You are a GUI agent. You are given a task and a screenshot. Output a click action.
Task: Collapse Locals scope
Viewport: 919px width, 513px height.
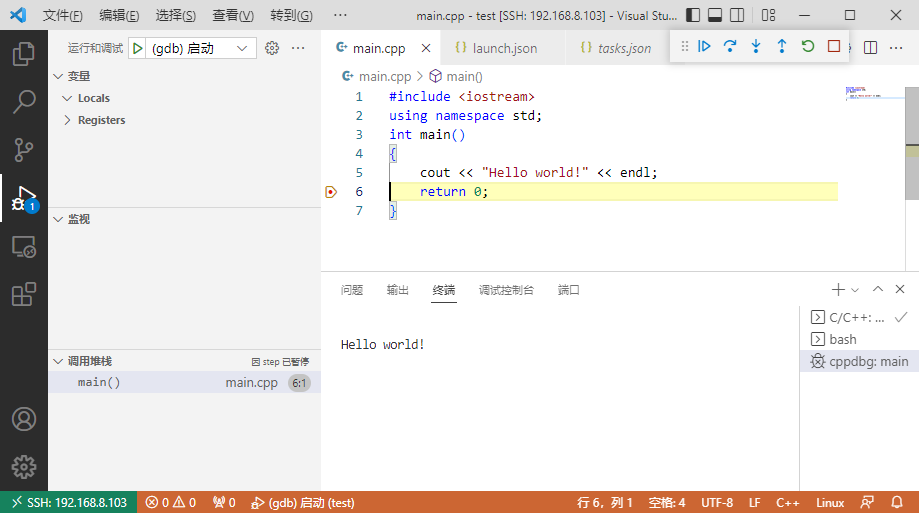(67, 98)
